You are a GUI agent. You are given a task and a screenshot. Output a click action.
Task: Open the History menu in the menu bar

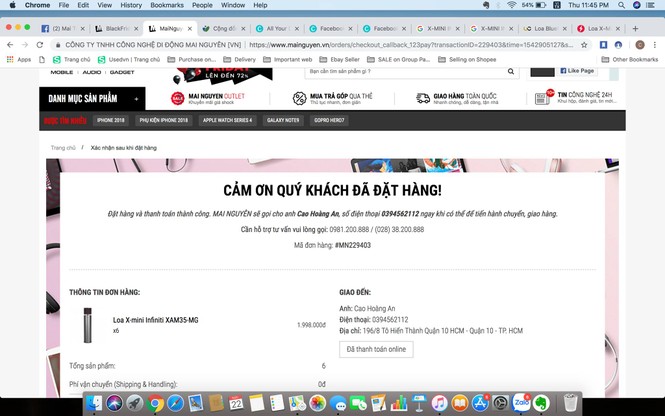131,5
